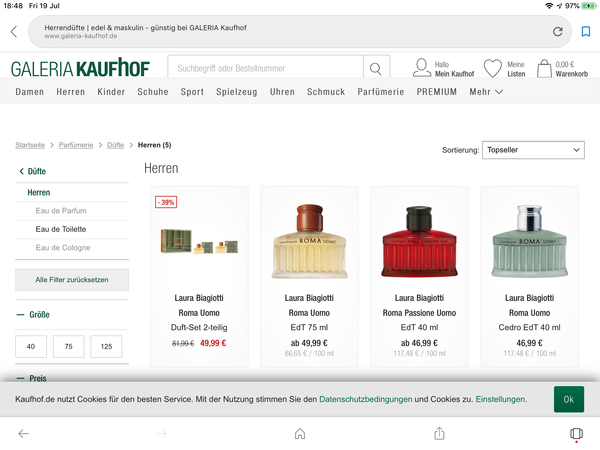Select Eau de Parfum filter

[x=61, y=211]
